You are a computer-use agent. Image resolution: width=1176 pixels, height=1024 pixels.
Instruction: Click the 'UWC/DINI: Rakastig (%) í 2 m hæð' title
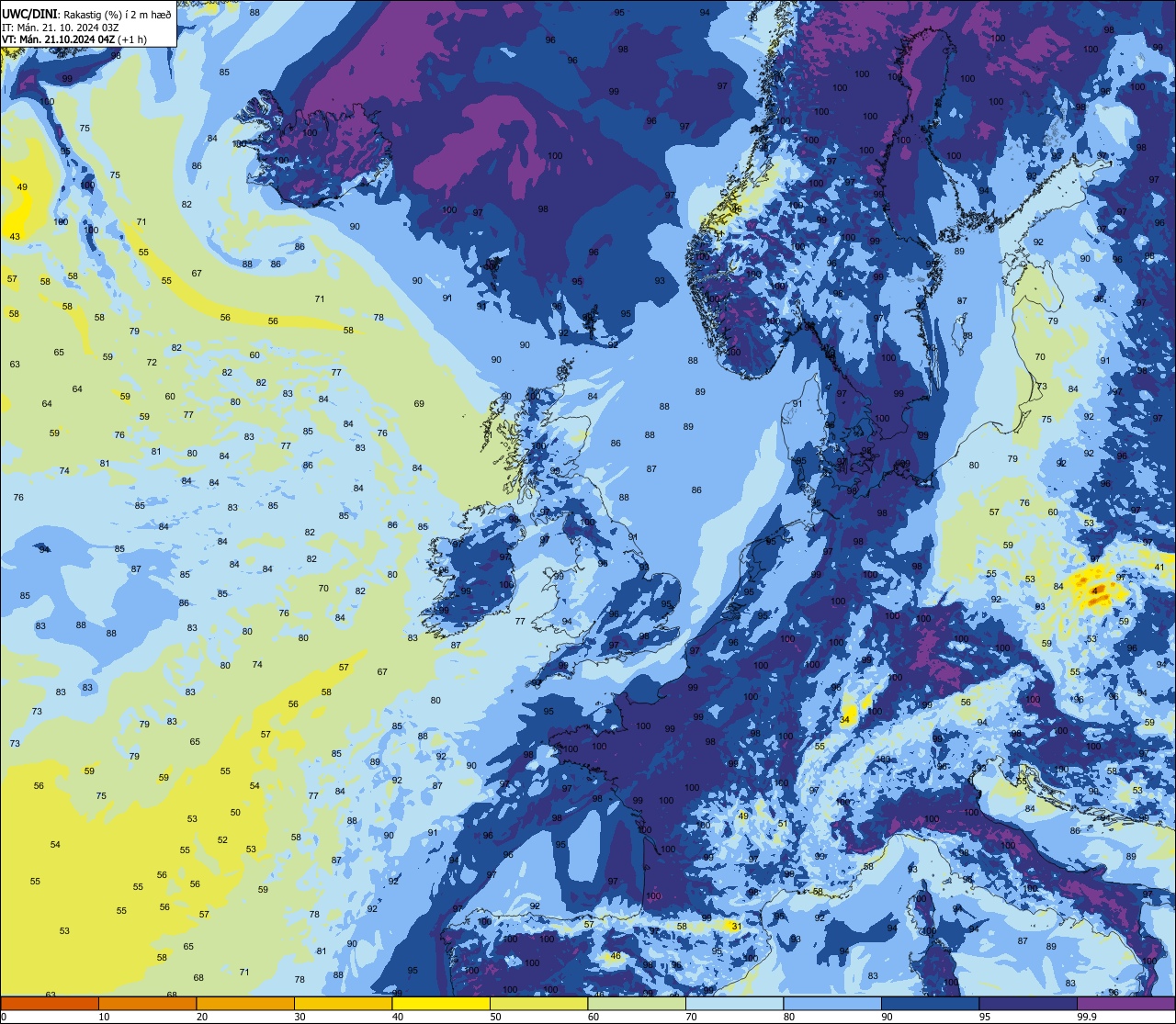tap(86, 15)
